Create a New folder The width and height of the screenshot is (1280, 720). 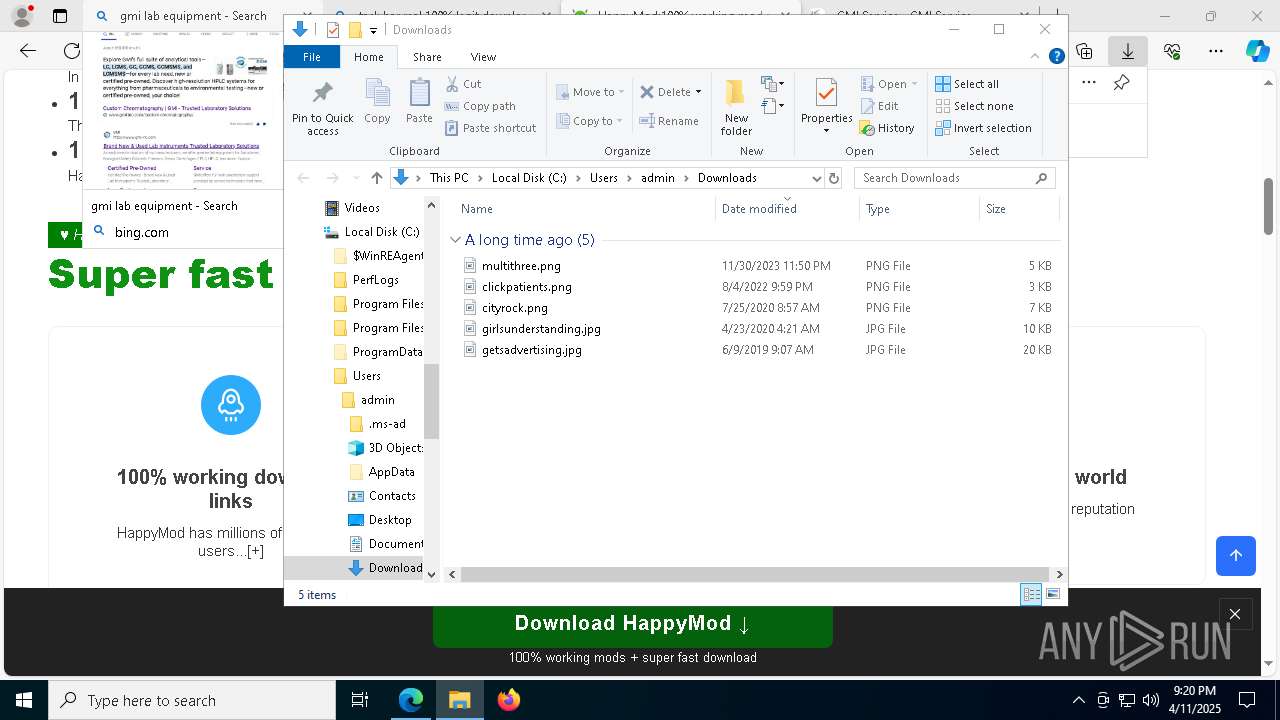pos(736,107)
